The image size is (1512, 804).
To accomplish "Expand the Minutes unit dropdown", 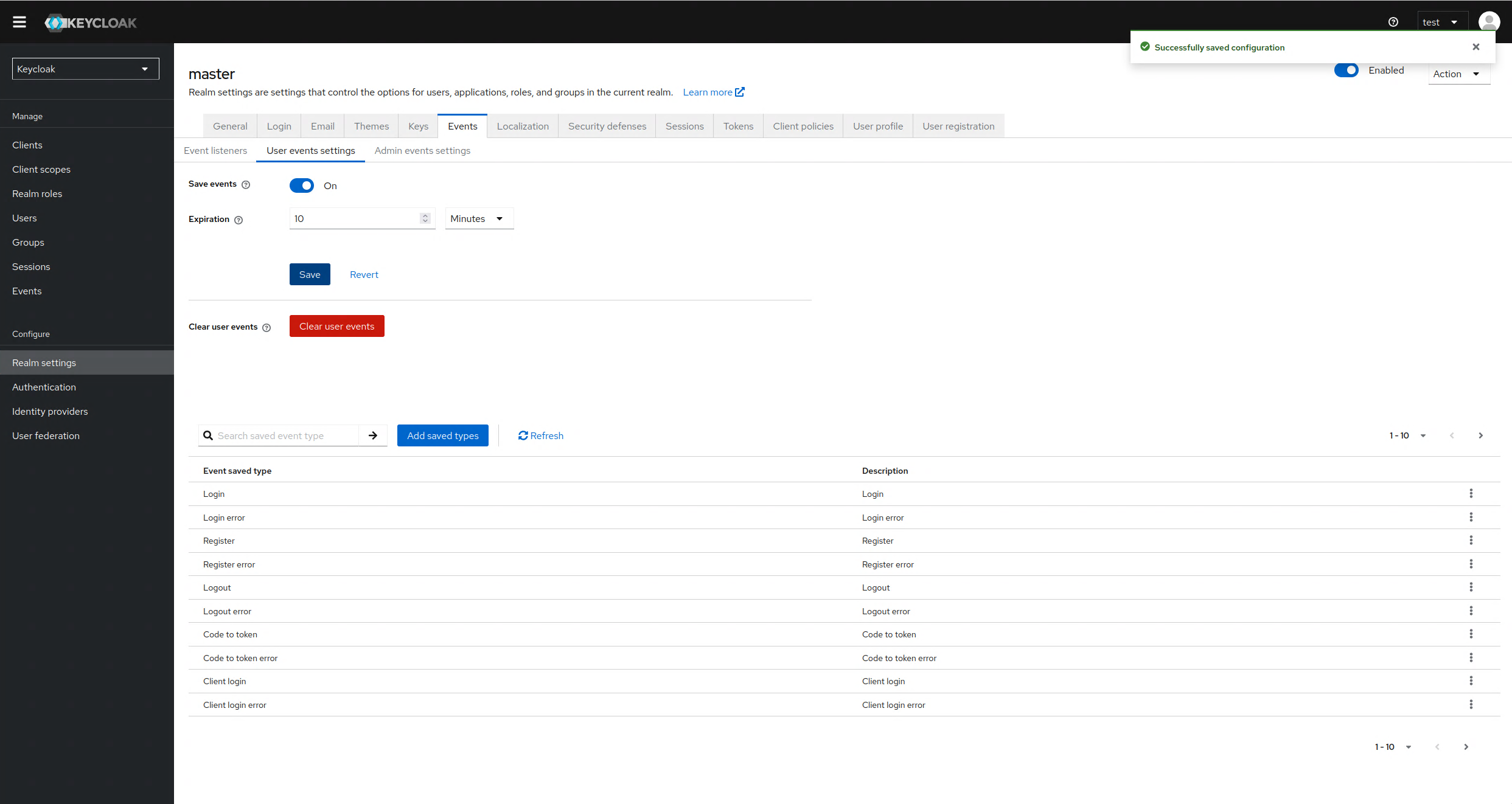I will 479,218.
